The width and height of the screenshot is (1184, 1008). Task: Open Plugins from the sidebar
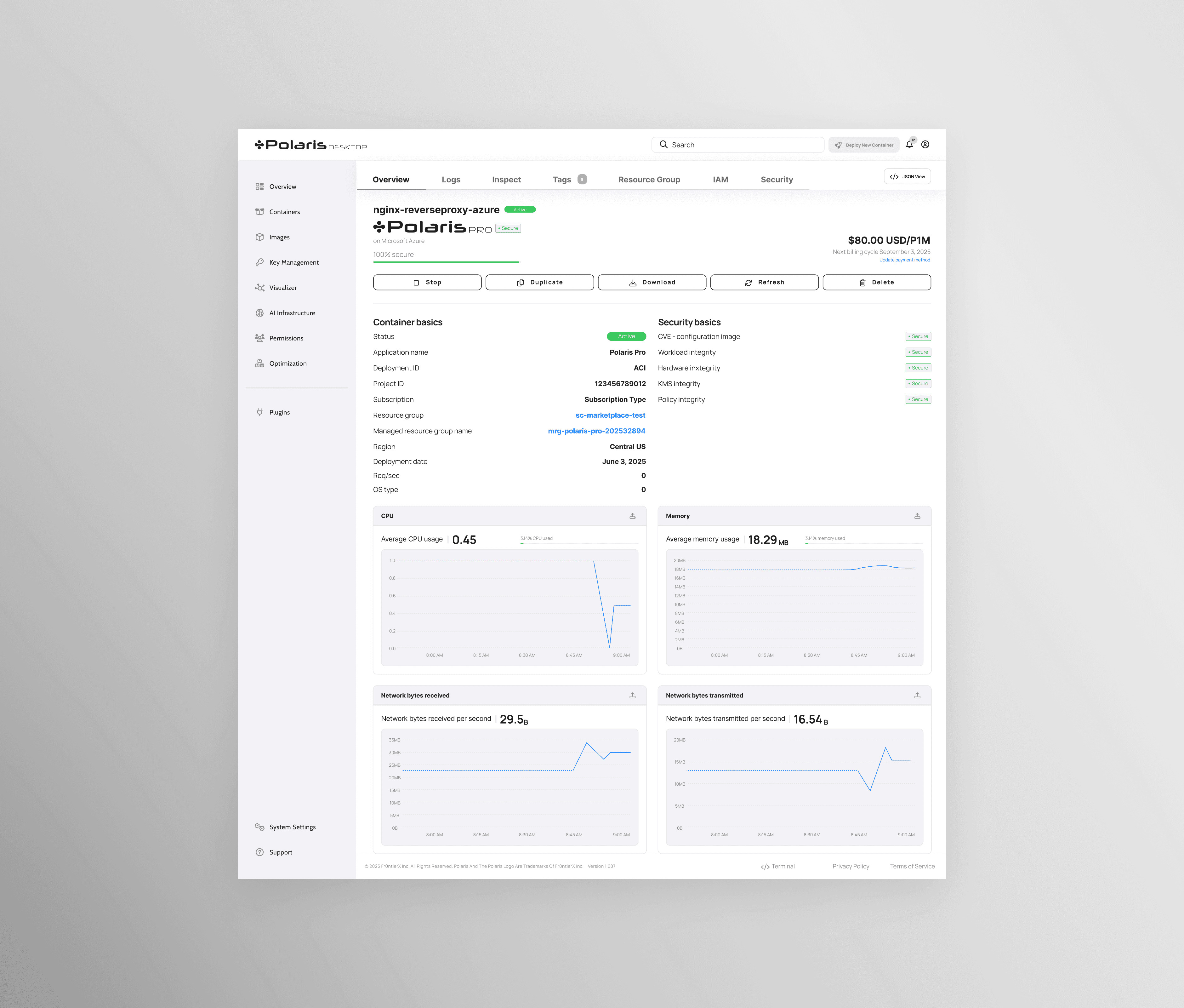coord(279,413)
